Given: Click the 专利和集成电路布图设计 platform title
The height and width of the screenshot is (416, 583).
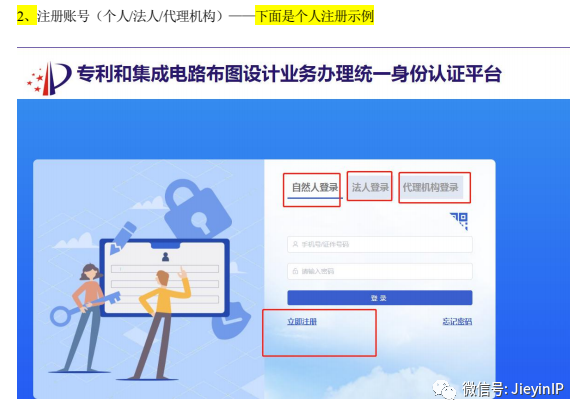Looking at the screenshot, I should pyautogui.click(x=289, y=74).
